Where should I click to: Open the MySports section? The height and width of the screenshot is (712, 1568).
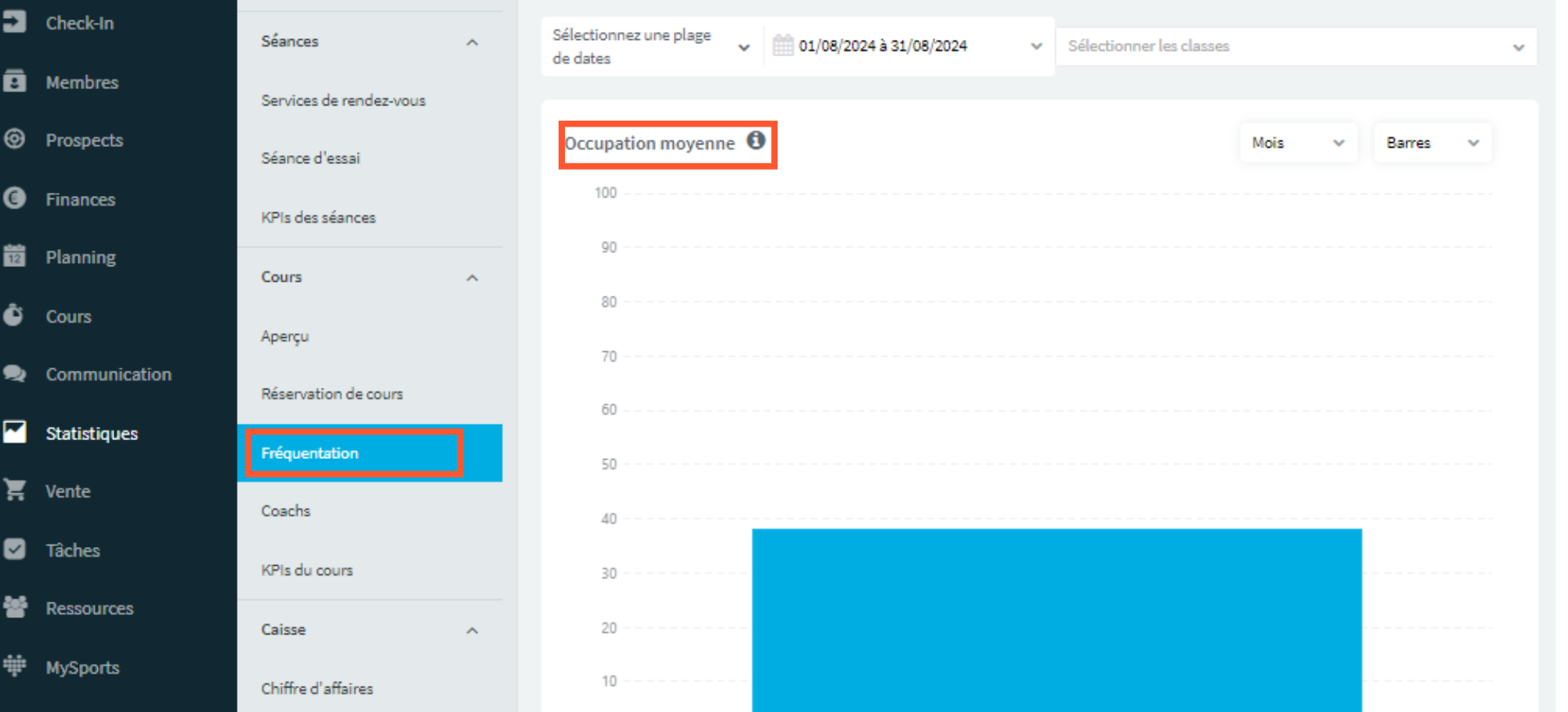[82, 668]
